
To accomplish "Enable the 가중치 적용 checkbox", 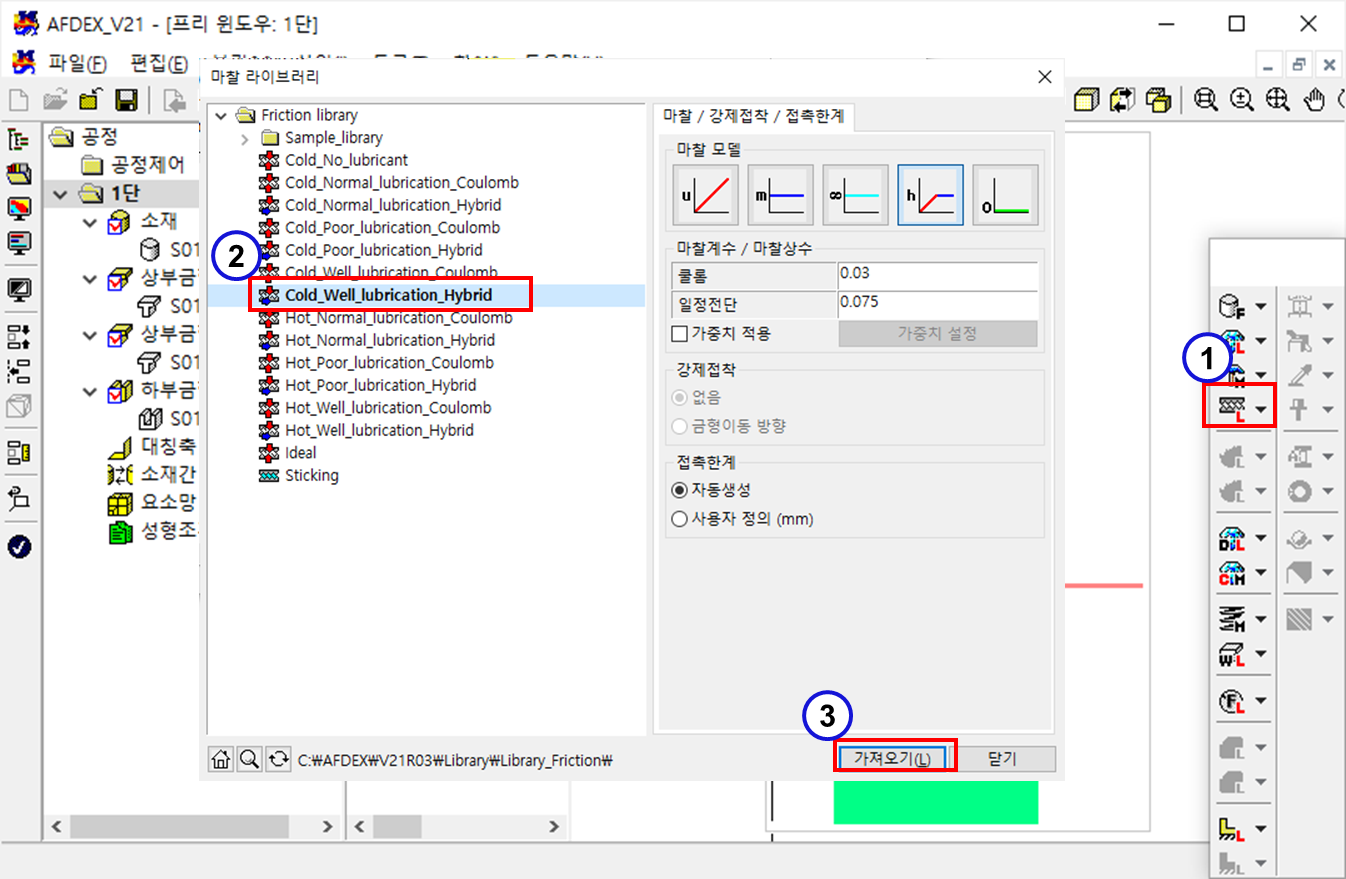I will pyautogui.click(x=680, y=333).
